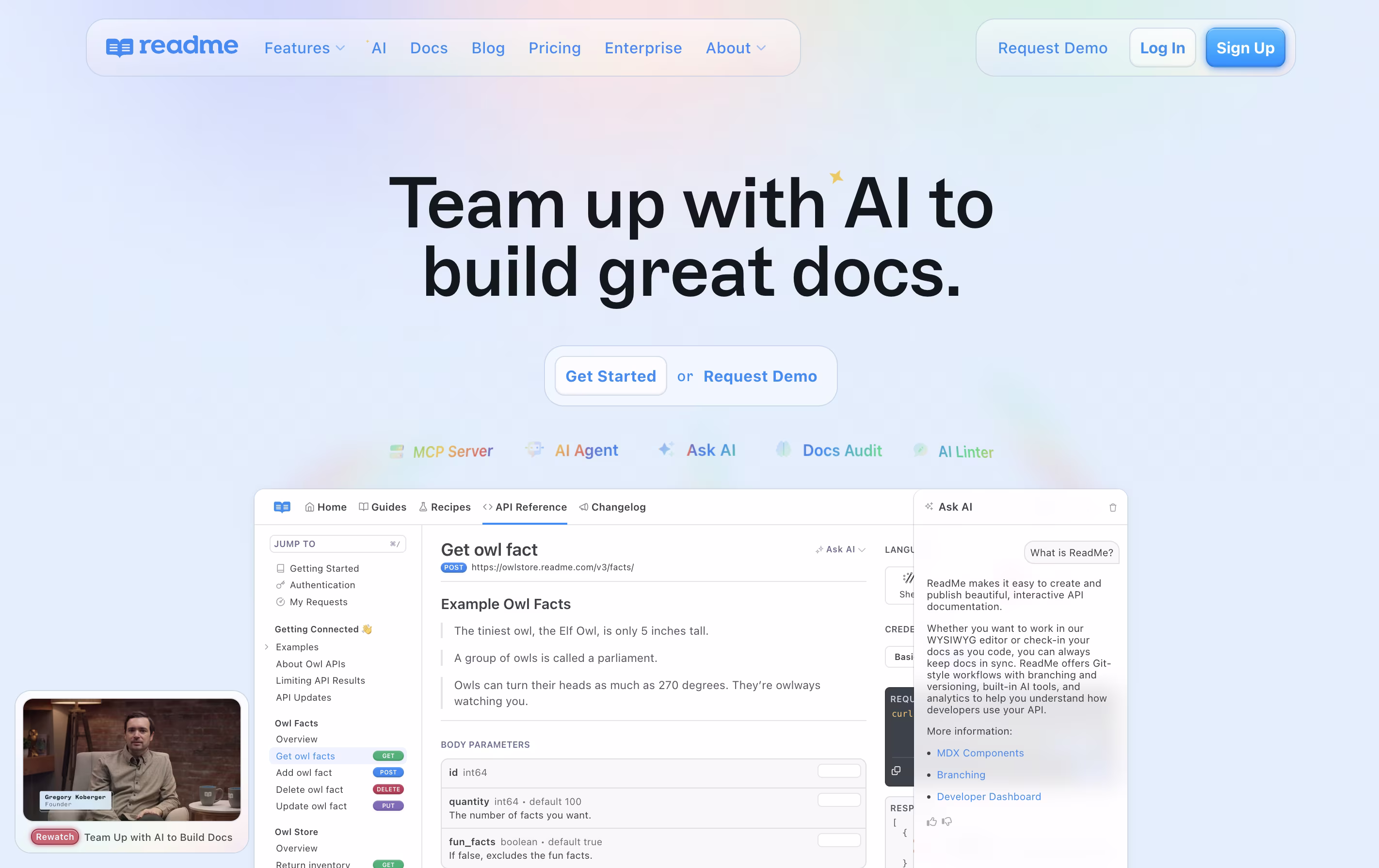1379x868 pixels.
Task: Click the Rewatch button
Action: point(55,836)
